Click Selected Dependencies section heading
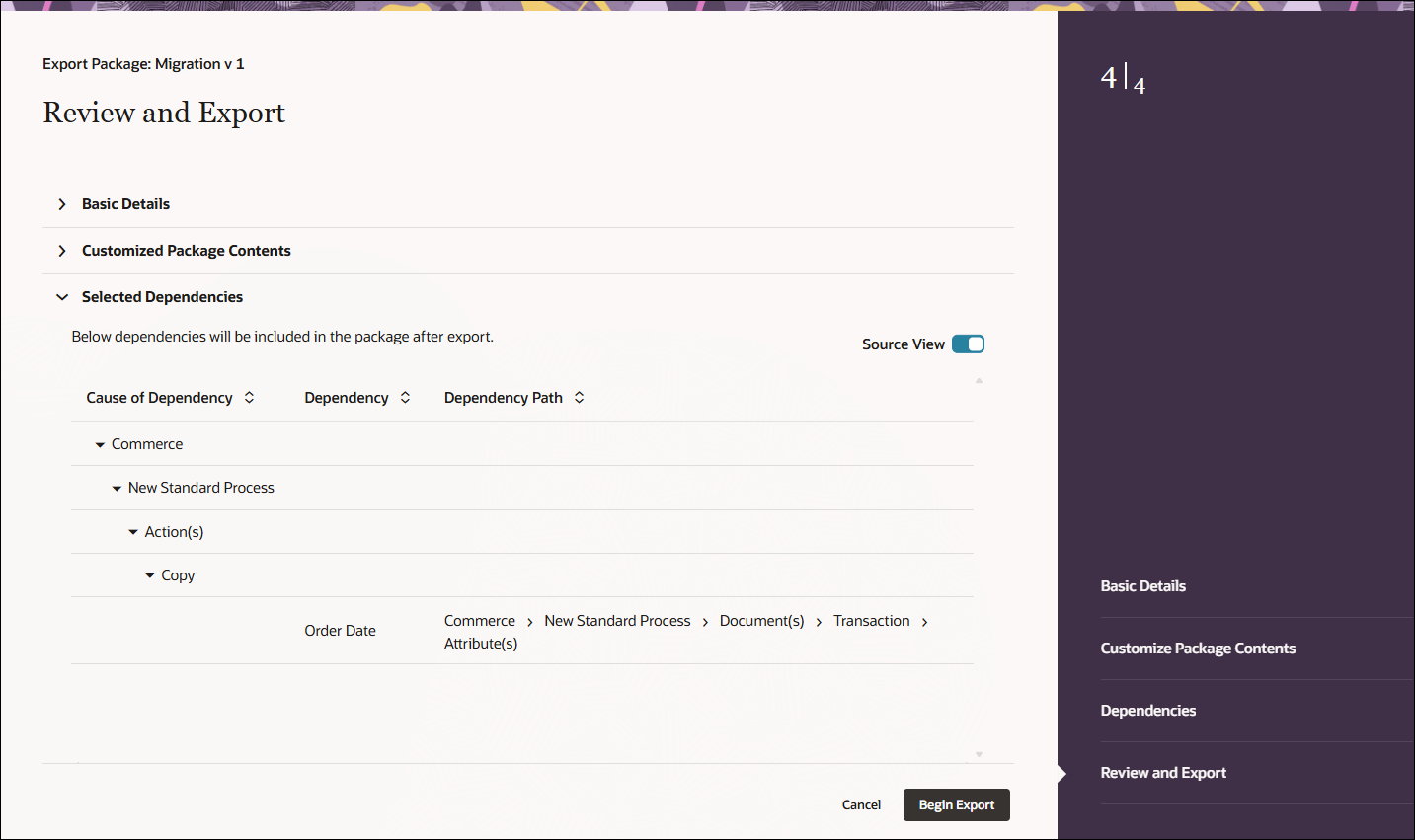 point(162,297)
